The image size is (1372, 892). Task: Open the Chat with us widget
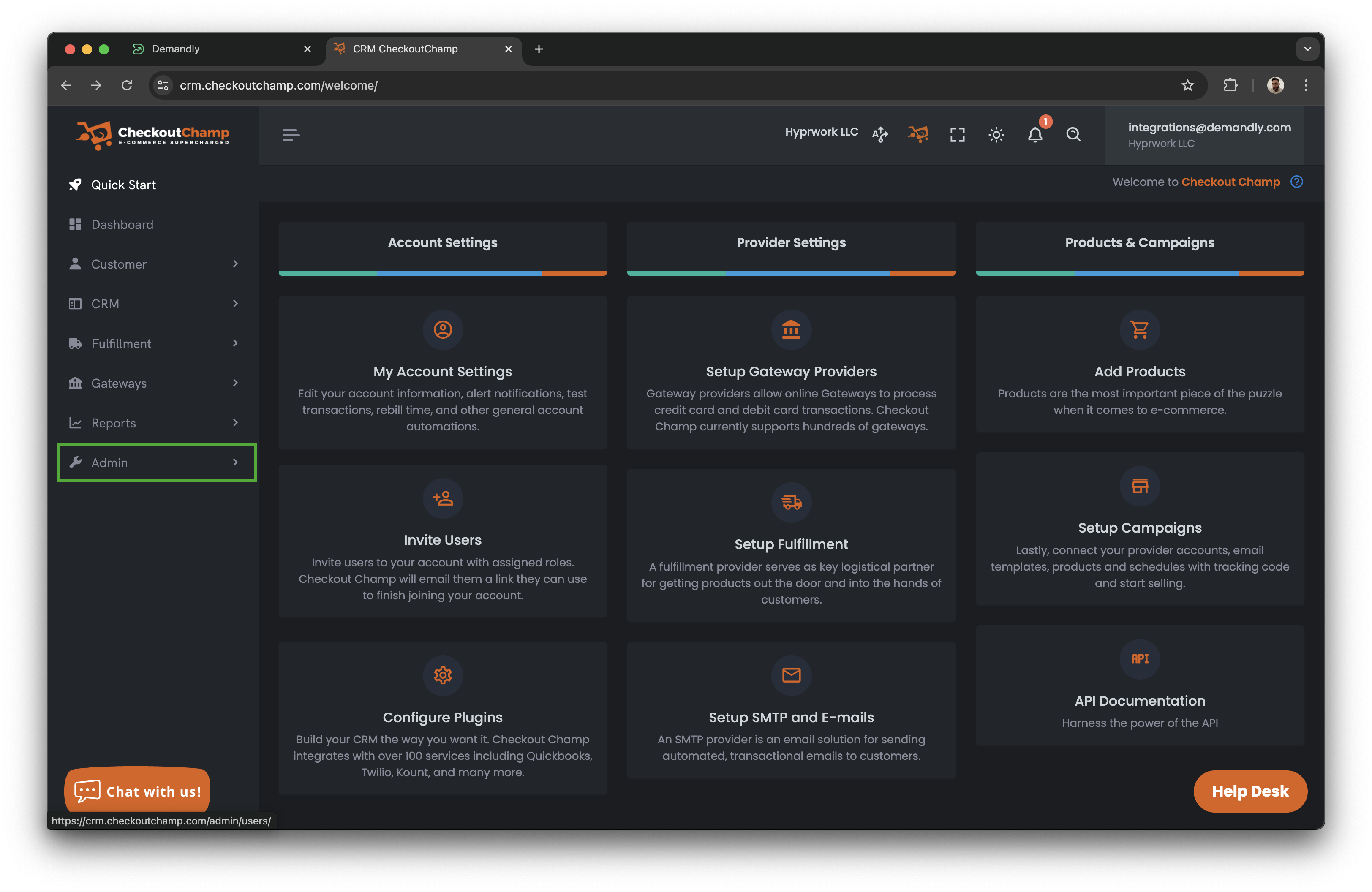pyautogui.click(x=138, y=791)
